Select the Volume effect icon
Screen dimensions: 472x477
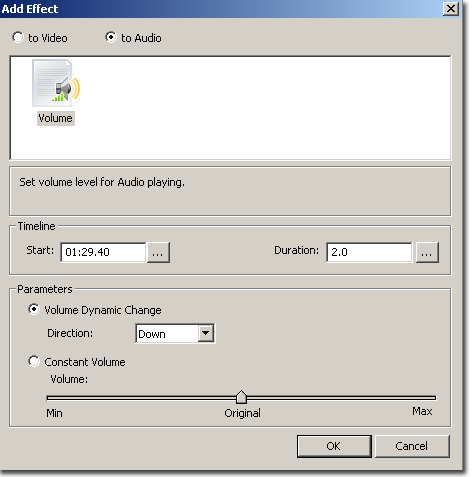point(56,83)
